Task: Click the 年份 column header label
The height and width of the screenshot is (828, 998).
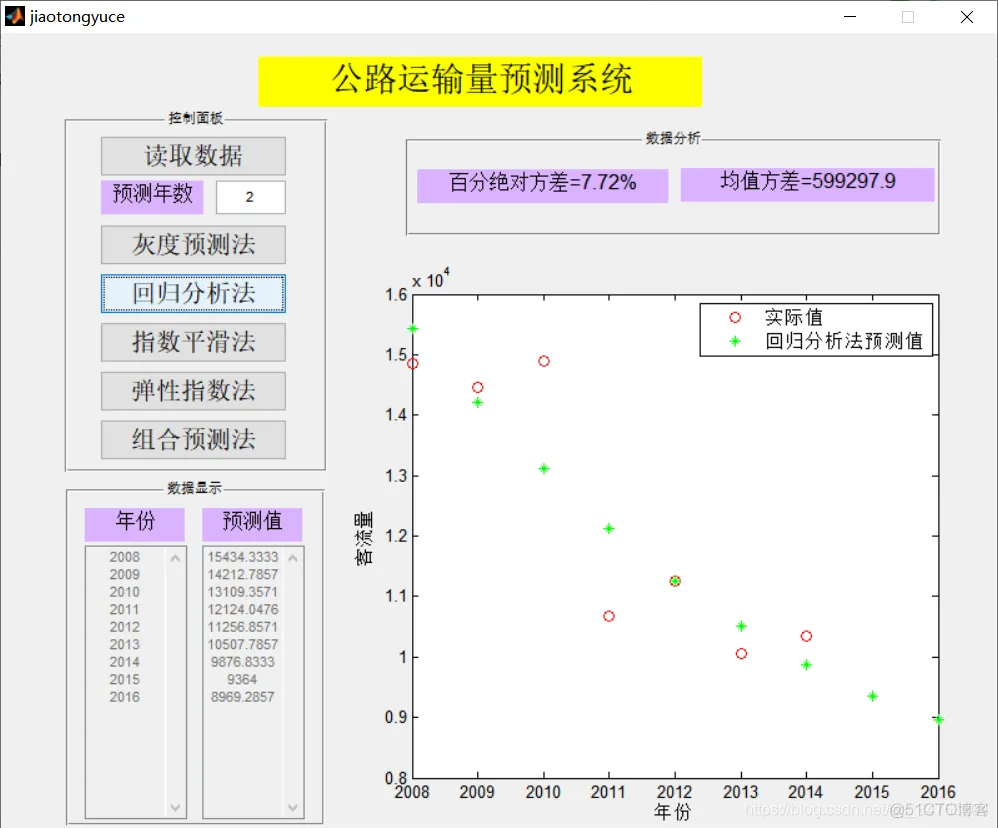Action: tap(134, 524)
